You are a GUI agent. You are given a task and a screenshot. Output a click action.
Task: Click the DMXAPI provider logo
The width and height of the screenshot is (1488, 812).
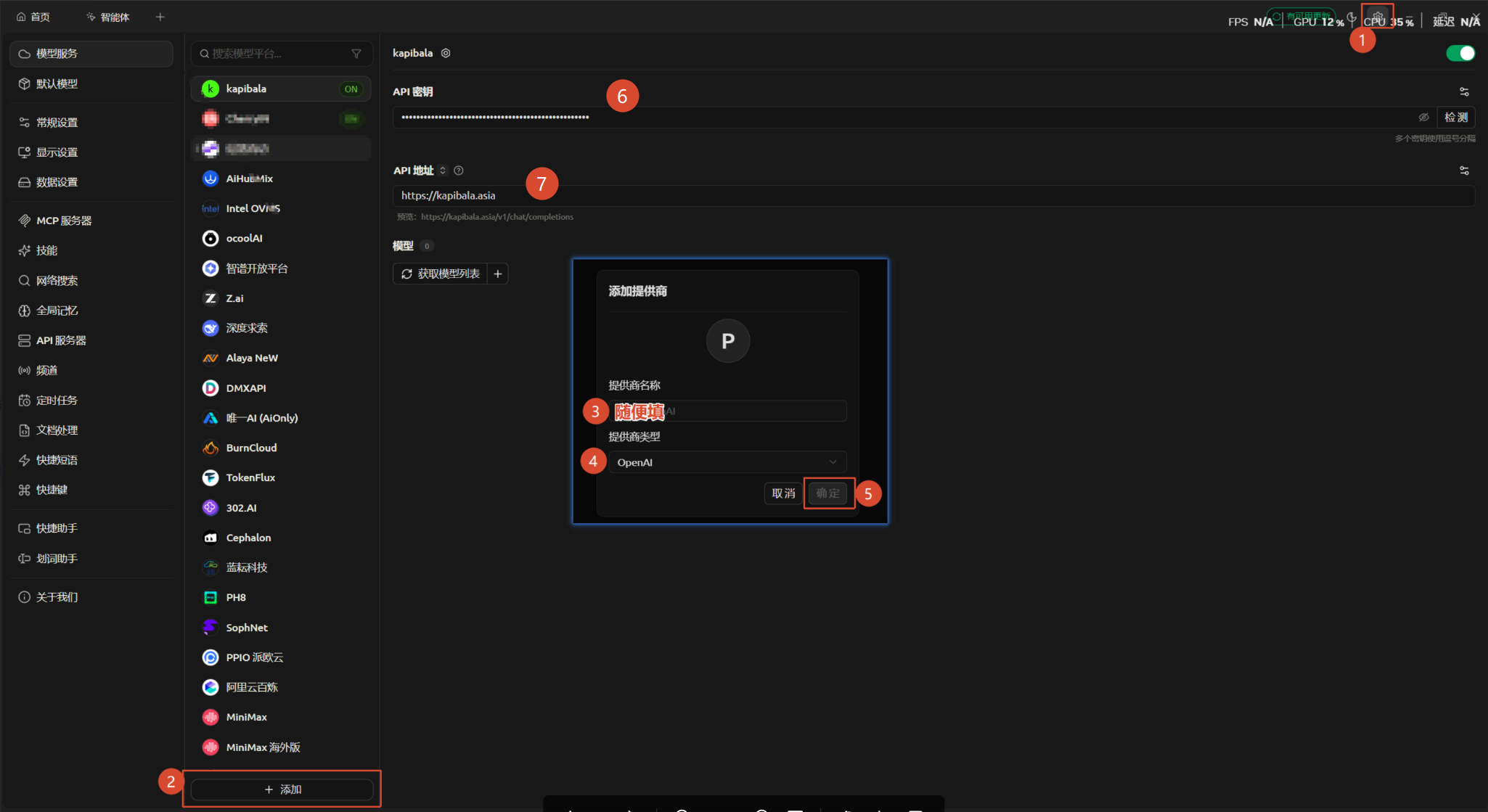pyautogui.click(x=210, y=388)
